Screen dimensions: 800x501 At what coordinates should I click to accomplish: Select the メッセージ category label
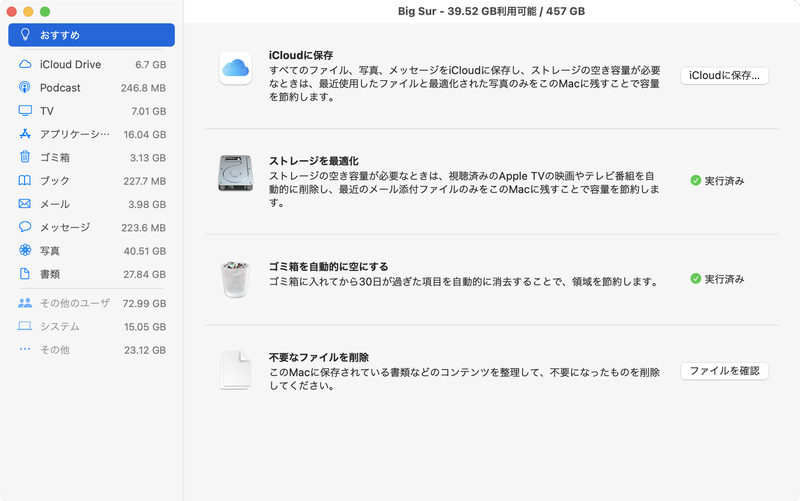point(65,227)
